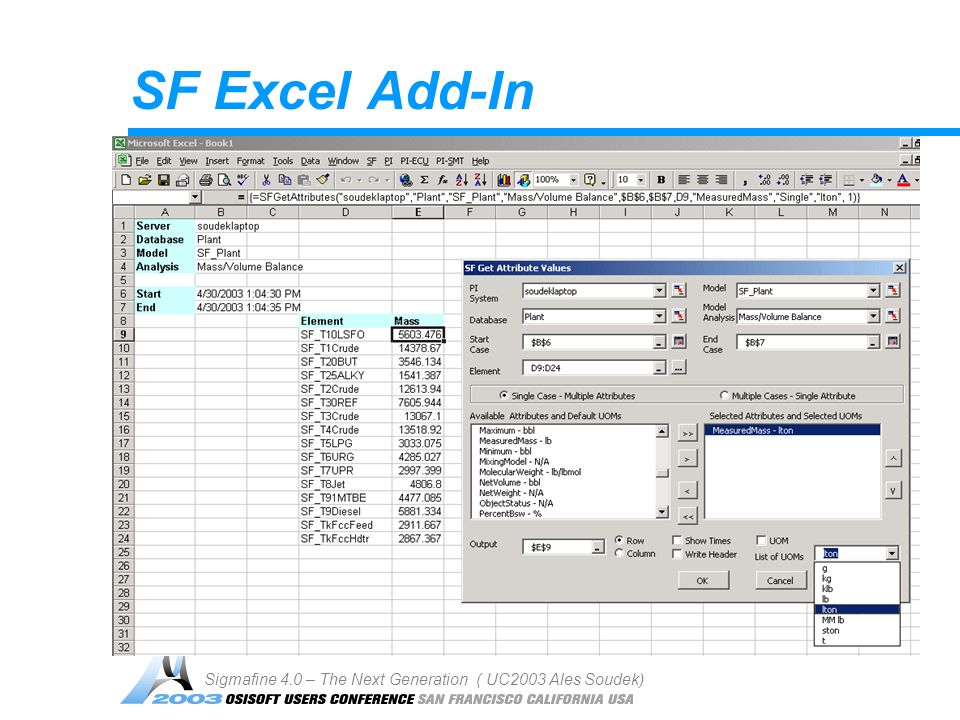
Task: Select Single Case - Multiple Attributes option
Action: (x=568, y=396)
